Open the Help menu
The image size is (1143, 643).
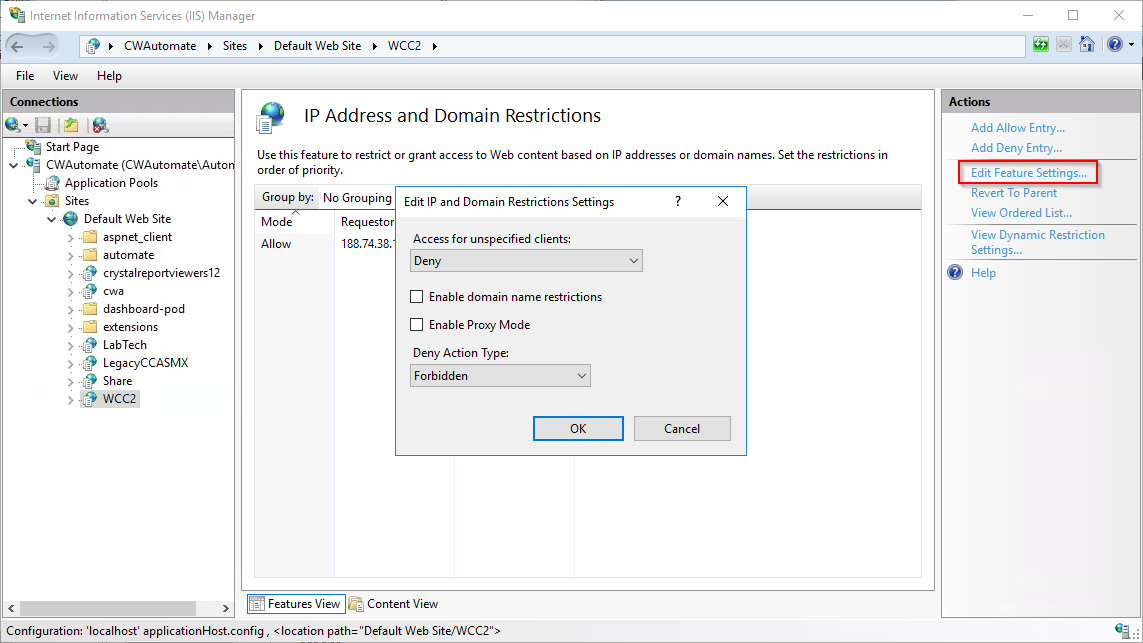click(109, 76)
